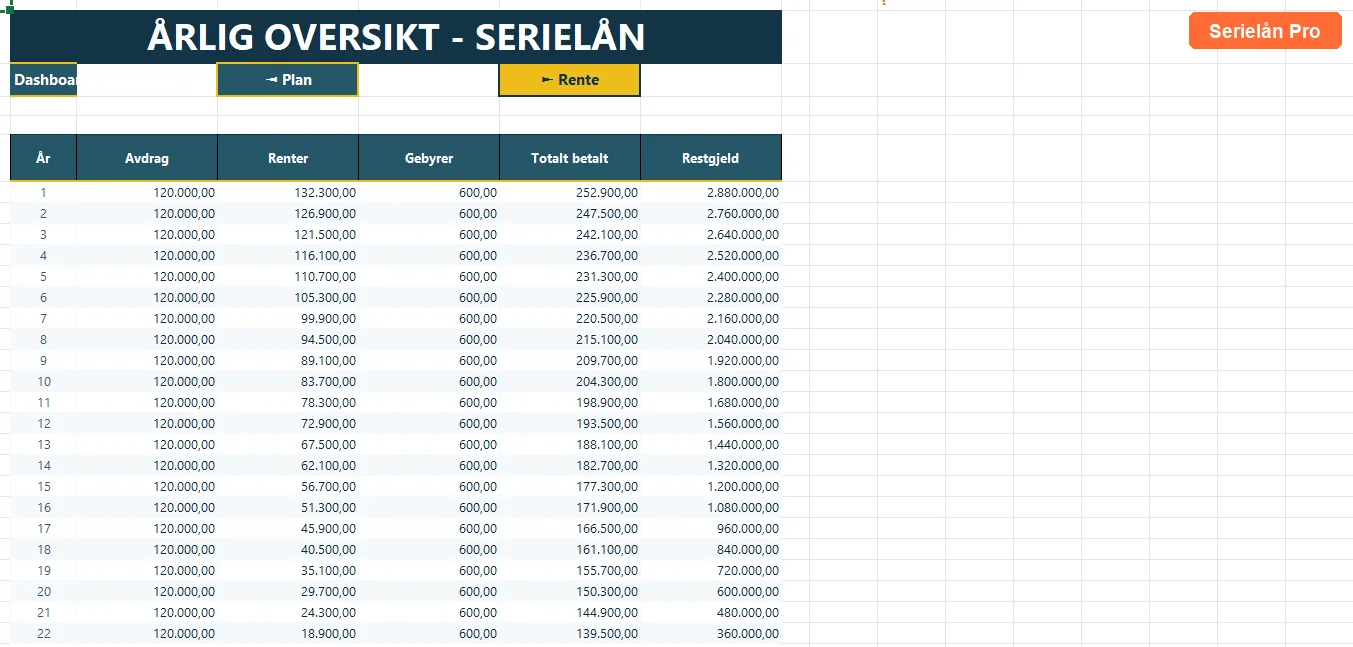This screenshot has height=647, width=1353.
Task: Select the Avdrag cell in year 1 row
Action: point(147,192)
